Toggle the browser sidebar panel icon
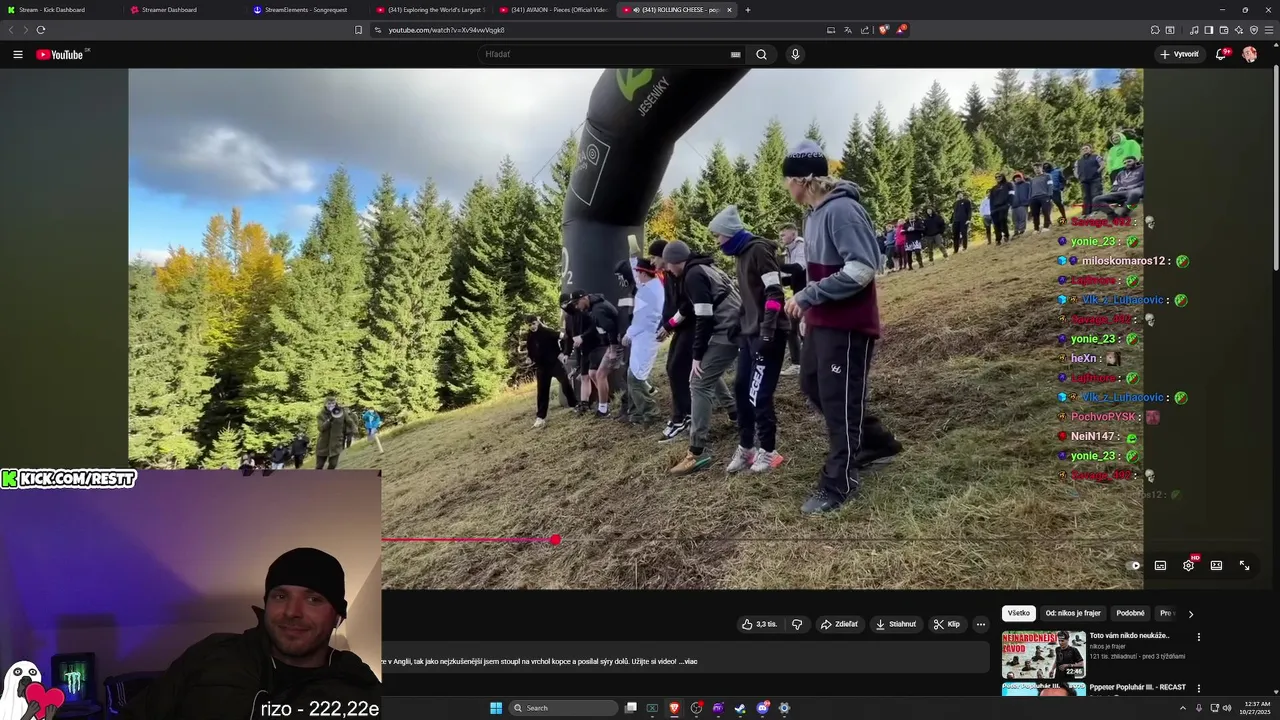 (1208, 30)
